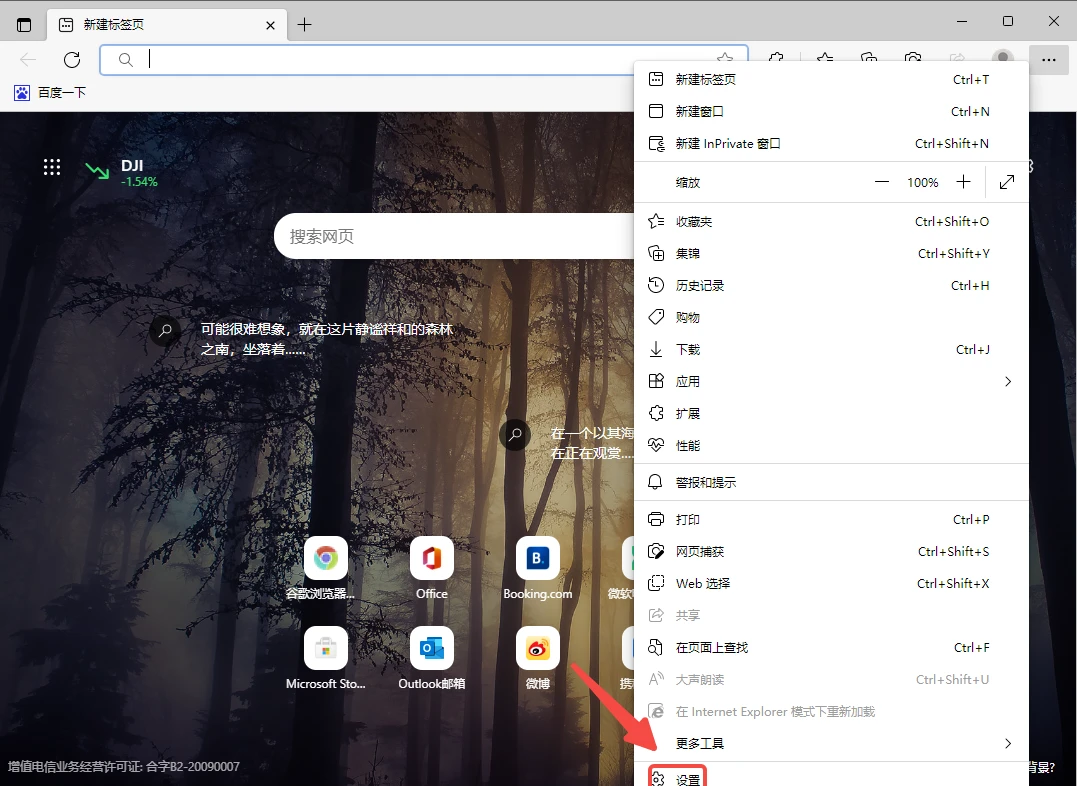Viewport: 1077px width, 786px height.
Task: Open 历史记录 from the menu
Action: [831, 285]
